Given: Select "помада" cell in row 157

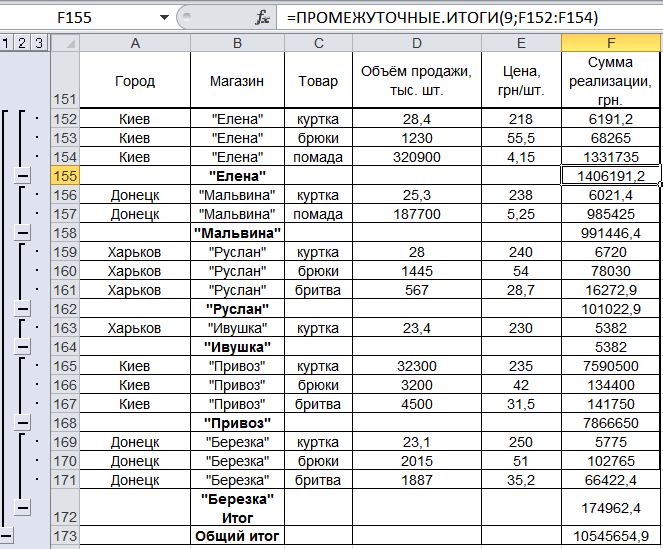Looking at the screenshot, I should click(x=318, y=214).
